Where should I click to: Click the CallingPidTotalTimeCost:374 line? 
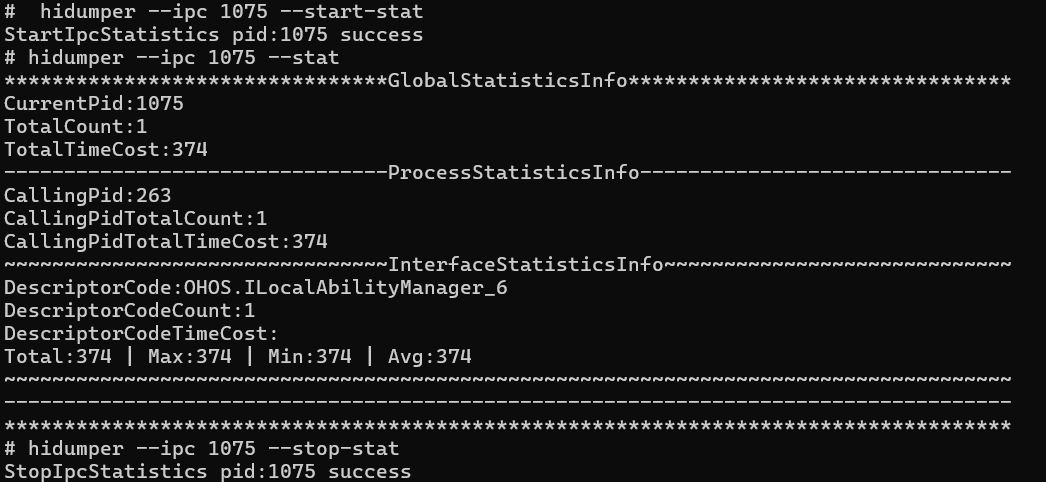(x=166, y=242)
